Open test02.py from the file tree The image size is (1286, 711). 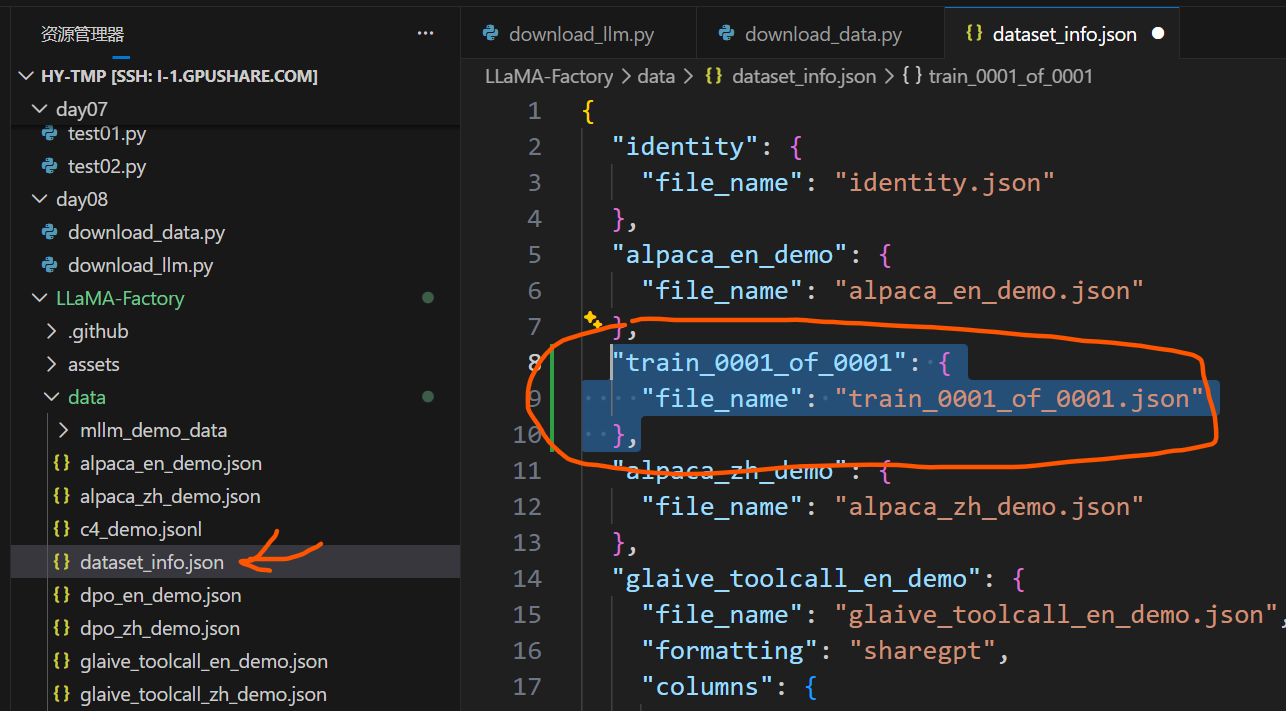click(x=107, y=166)
